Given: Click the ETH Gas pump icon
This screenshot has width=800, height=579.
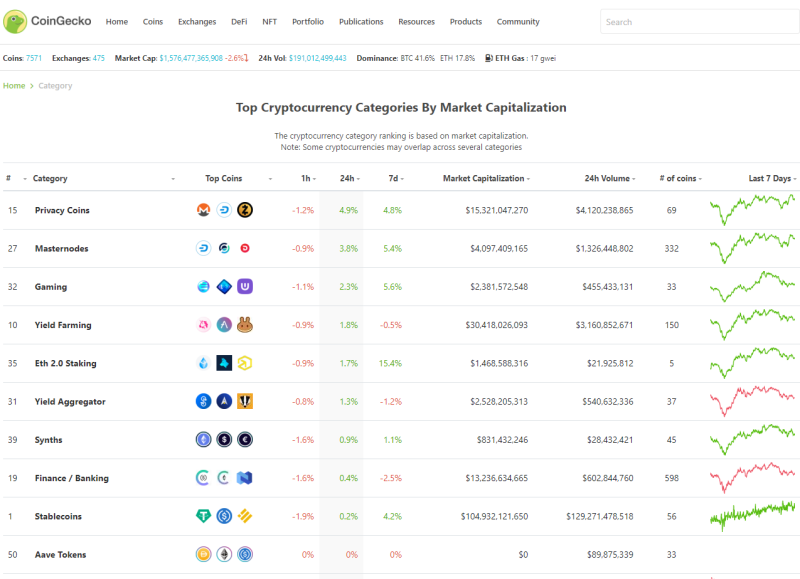Looking at the screenshot, I should point(488,58).
